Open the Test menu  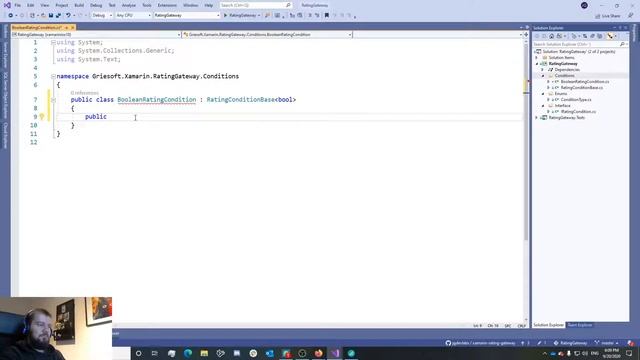(x=112, y=5)
